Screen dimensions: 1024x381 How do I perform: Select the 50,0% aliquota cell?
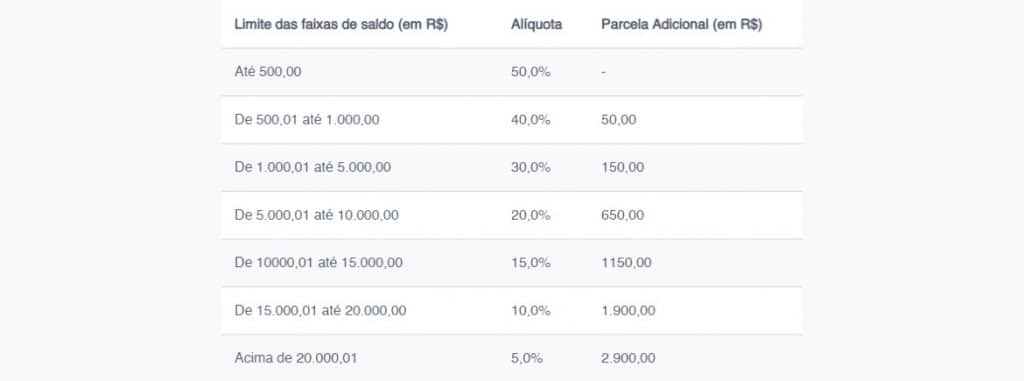coord(531,72)
